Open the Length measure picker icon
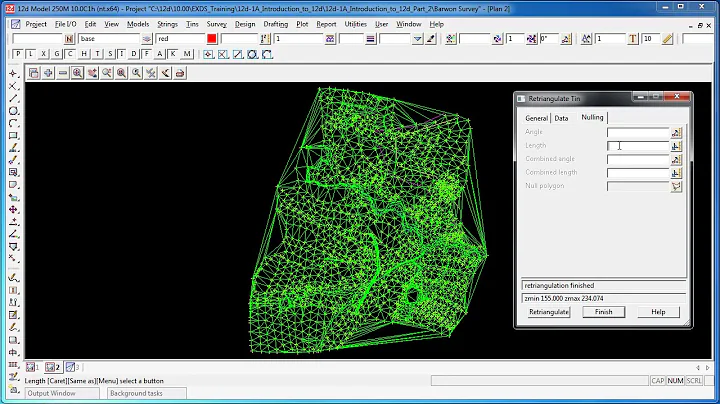 (x=676, y=146)
